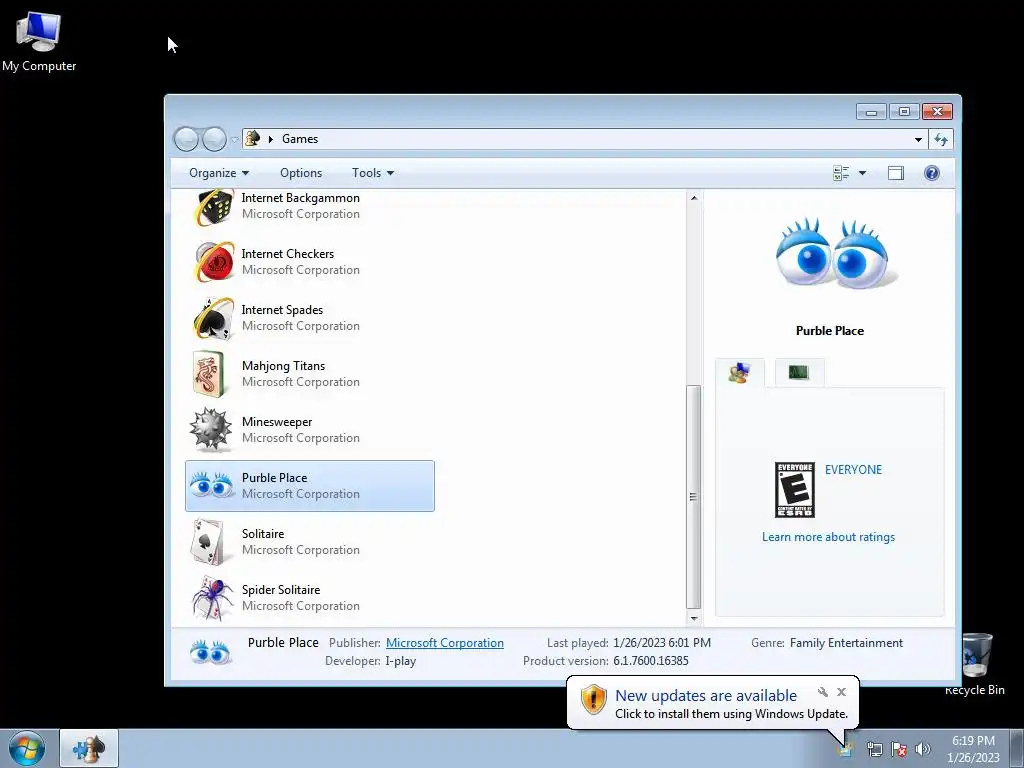Expand the breadcrumb arrow before Games

coord(270,139)
